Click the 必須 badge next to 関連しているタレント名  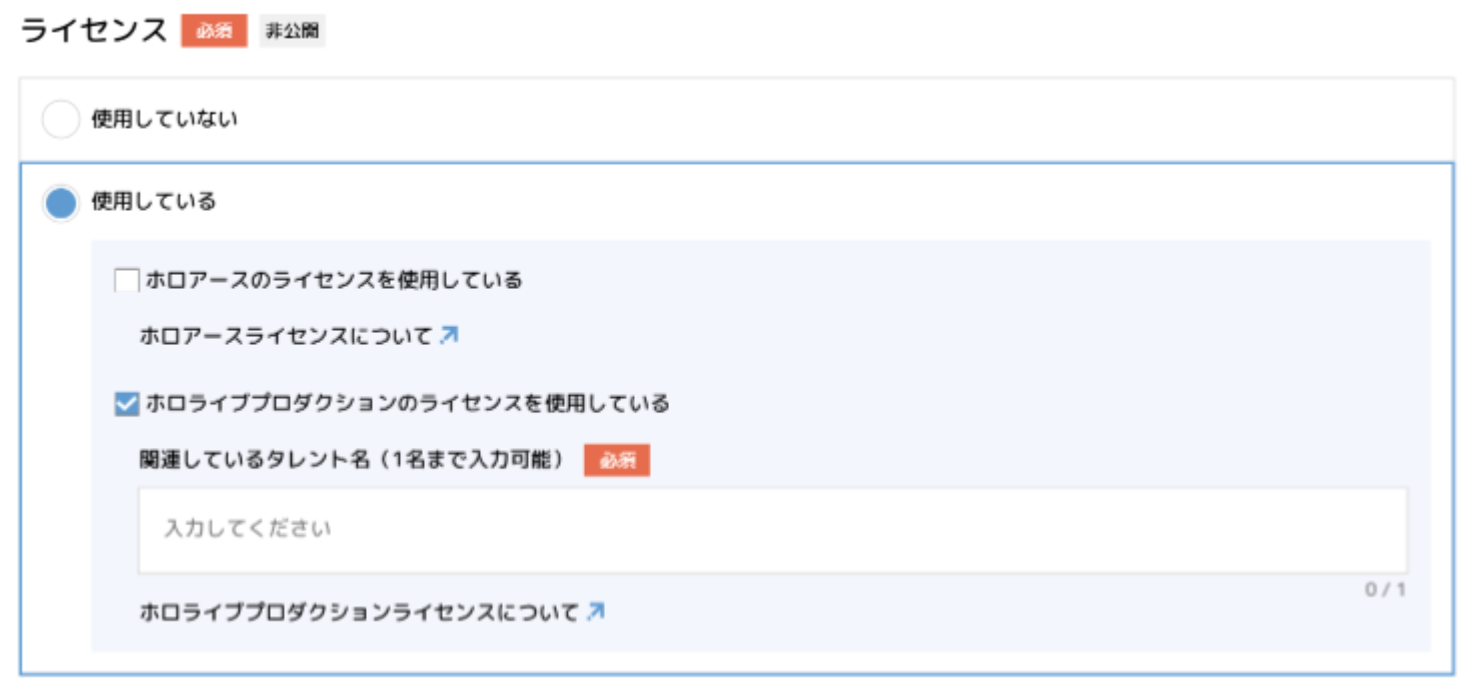(x=617, y=461)
